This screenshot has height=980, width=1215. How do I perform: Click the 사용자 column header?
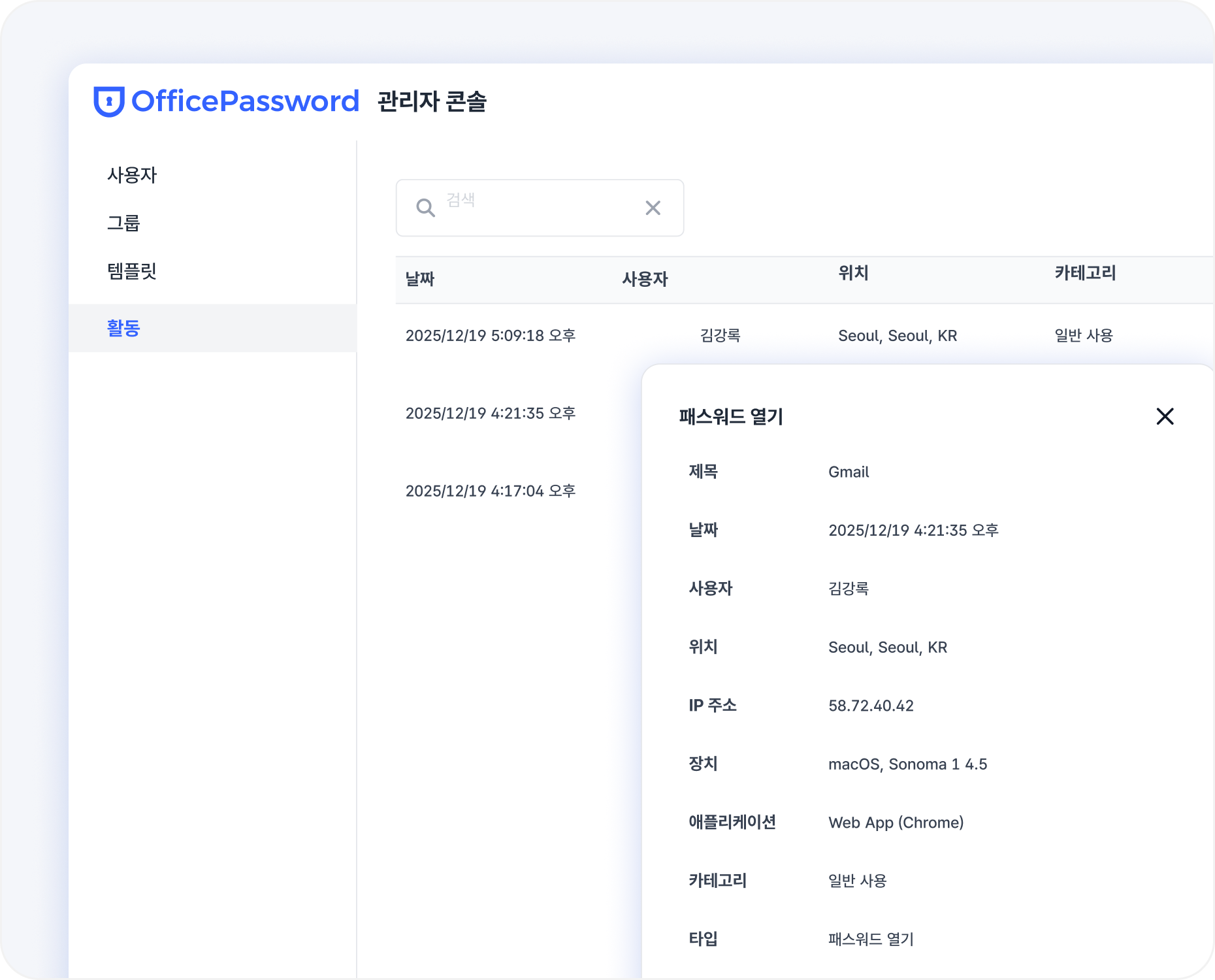point(645,279)
